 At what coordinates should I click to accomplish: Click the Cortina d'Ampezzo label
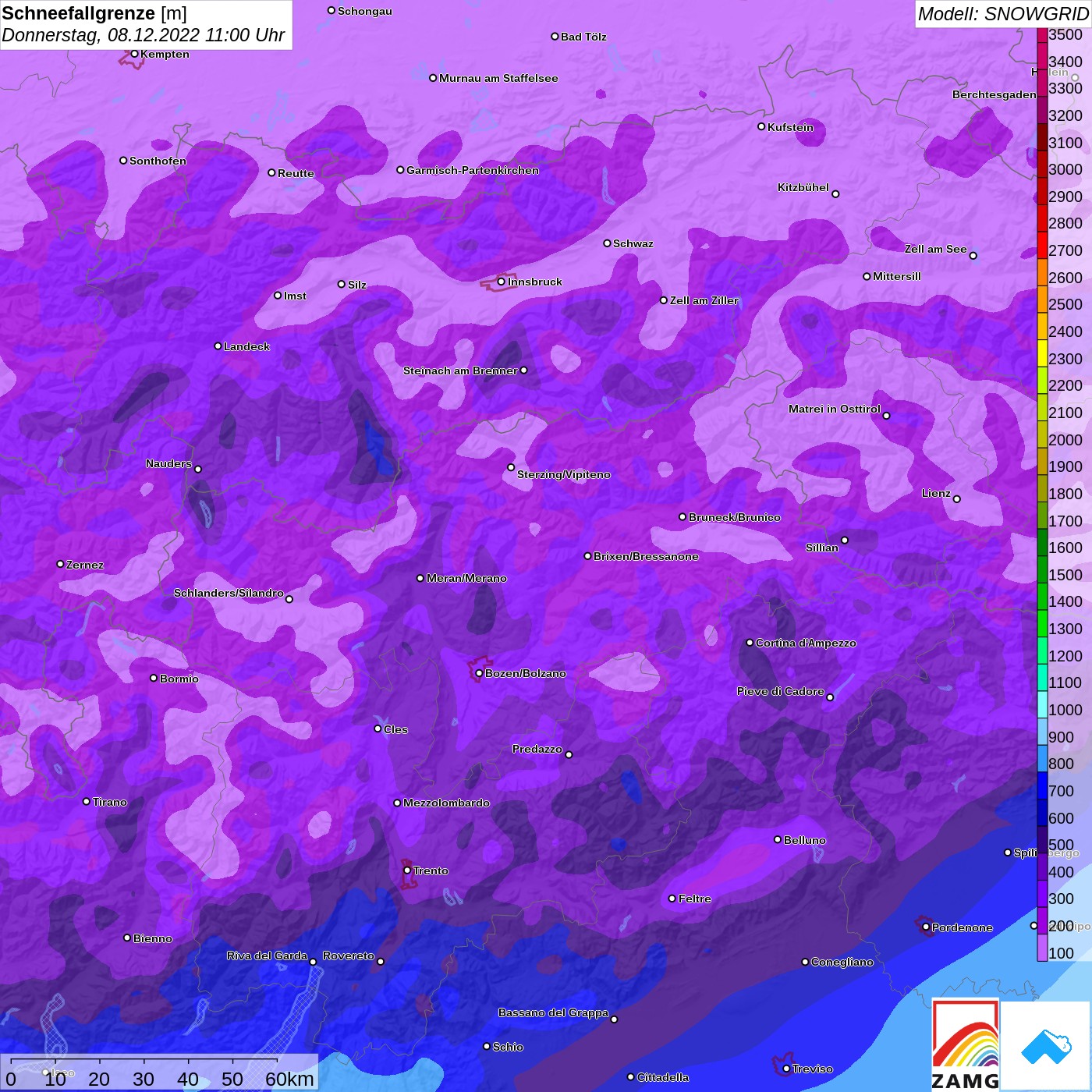click(806, 643)
